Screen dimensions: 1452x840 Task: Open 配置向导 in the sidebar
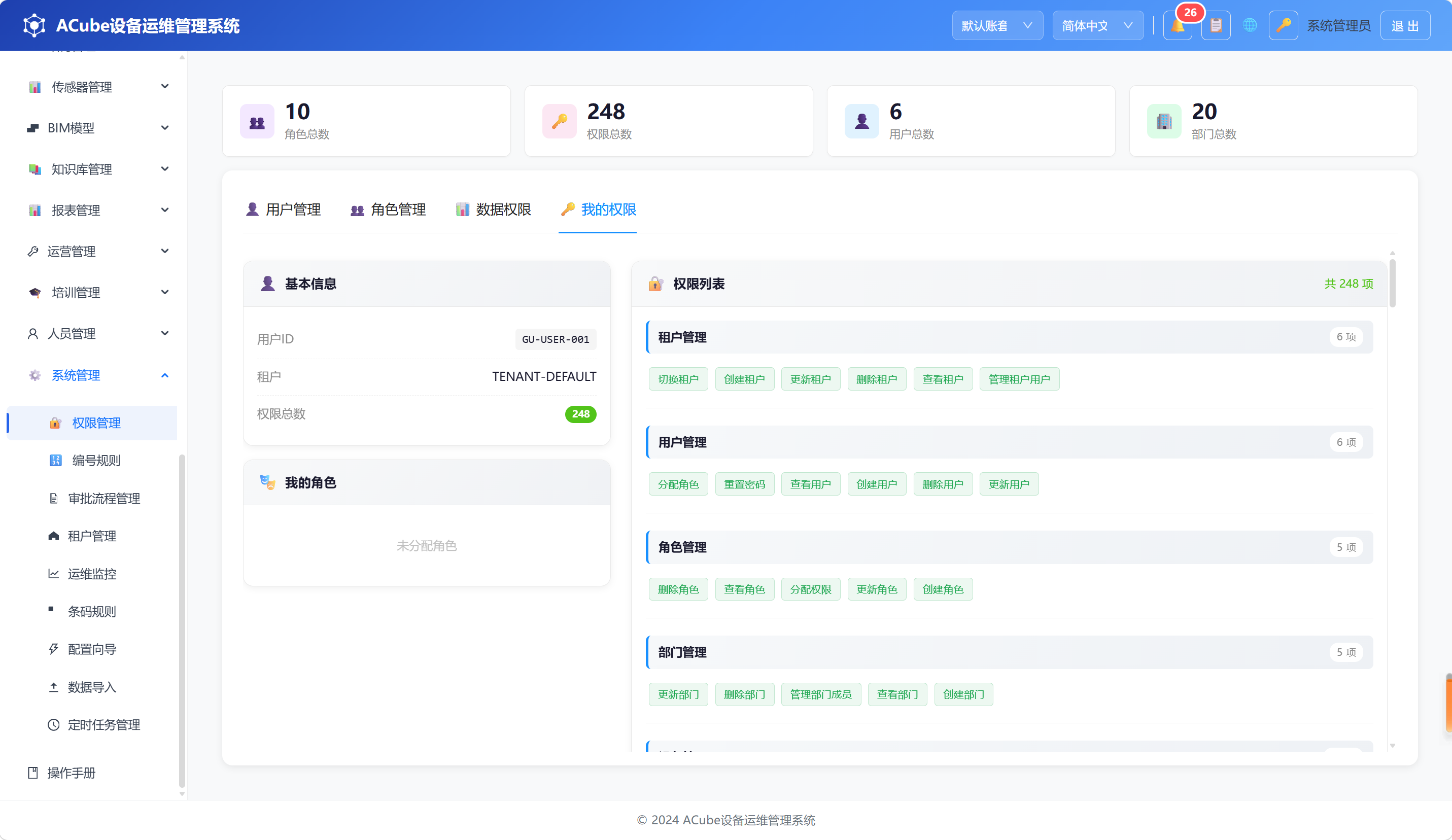[92, 649]
